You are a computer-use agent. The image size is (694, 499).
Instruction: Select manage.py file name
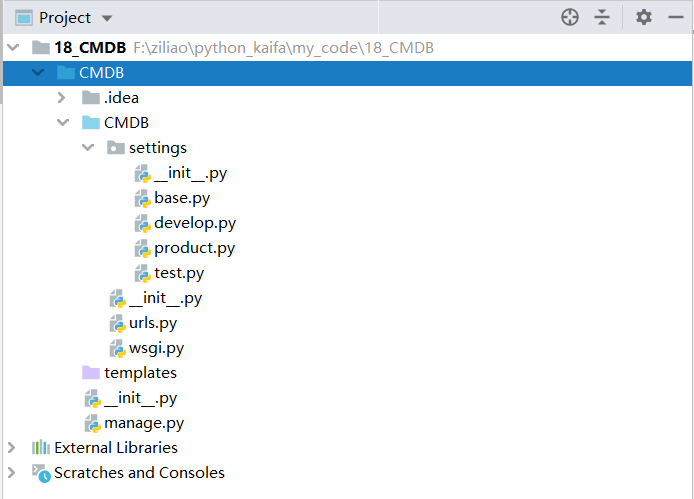tap(144, 423)
